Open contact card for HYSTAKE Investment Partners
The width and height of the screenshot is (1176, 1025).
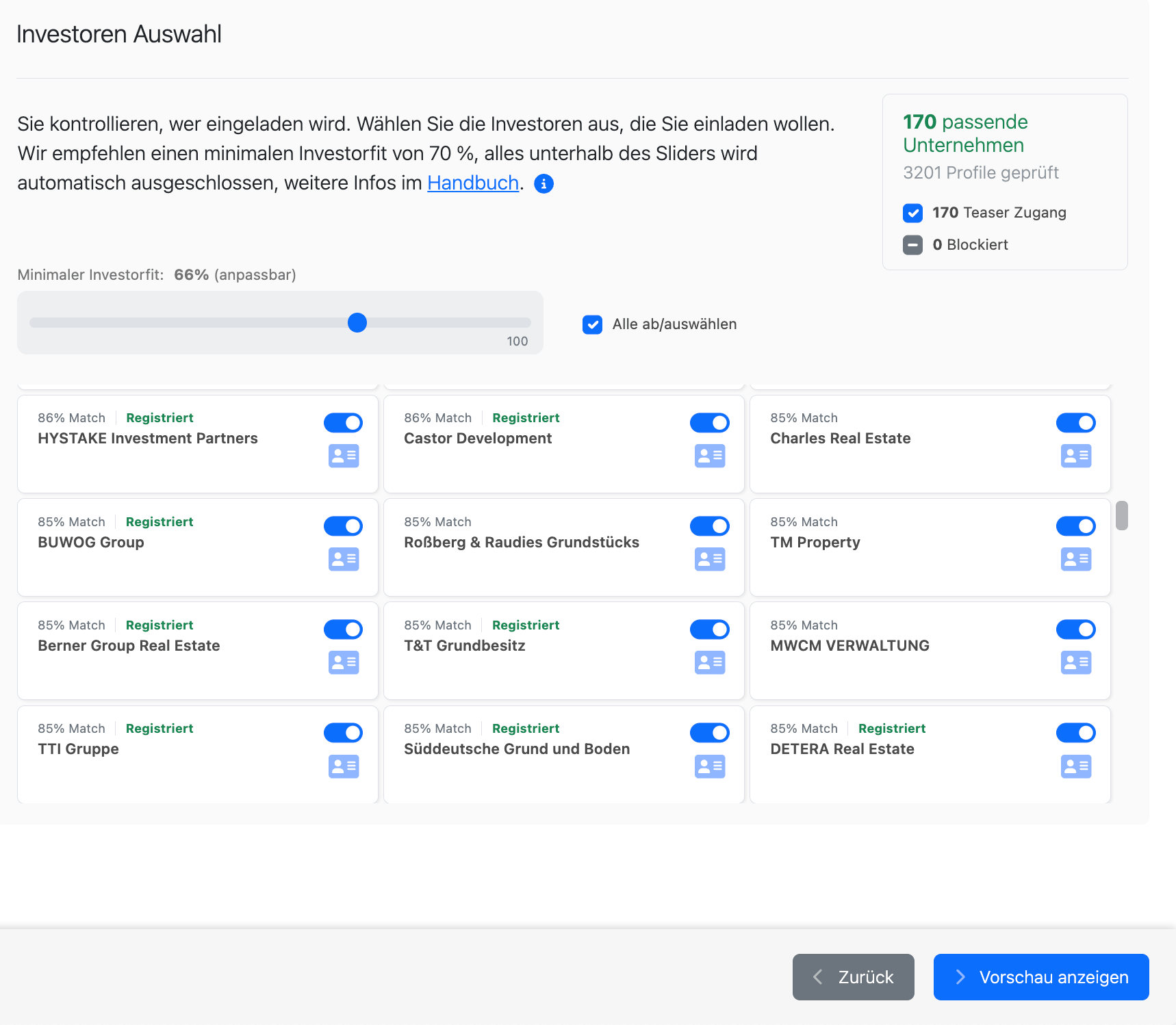[x=344, y=456]
